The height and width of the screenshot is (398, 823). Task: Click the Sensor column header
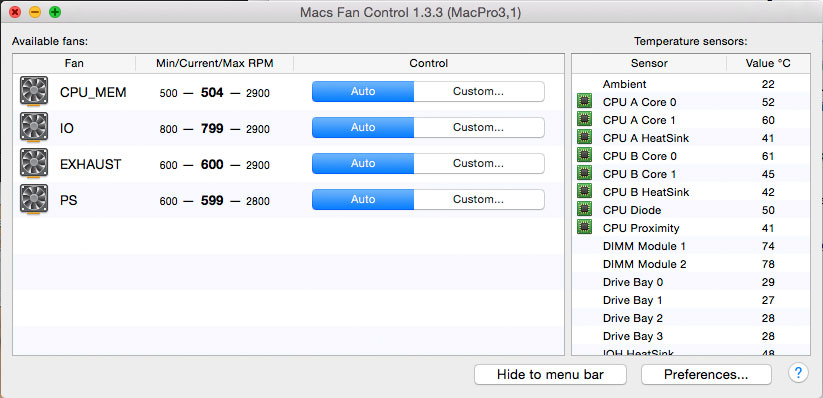click(x=649, y=64)
